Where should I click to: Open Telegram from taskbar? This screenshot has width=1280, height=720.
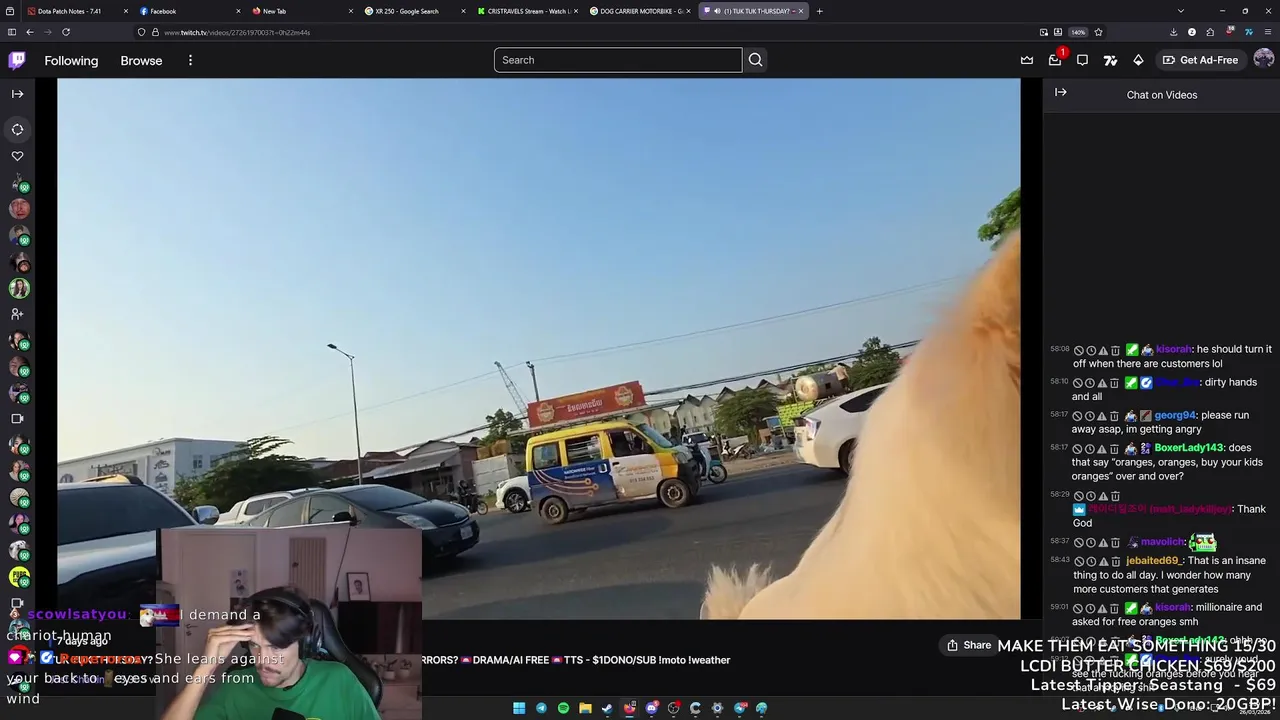point(541,708)
